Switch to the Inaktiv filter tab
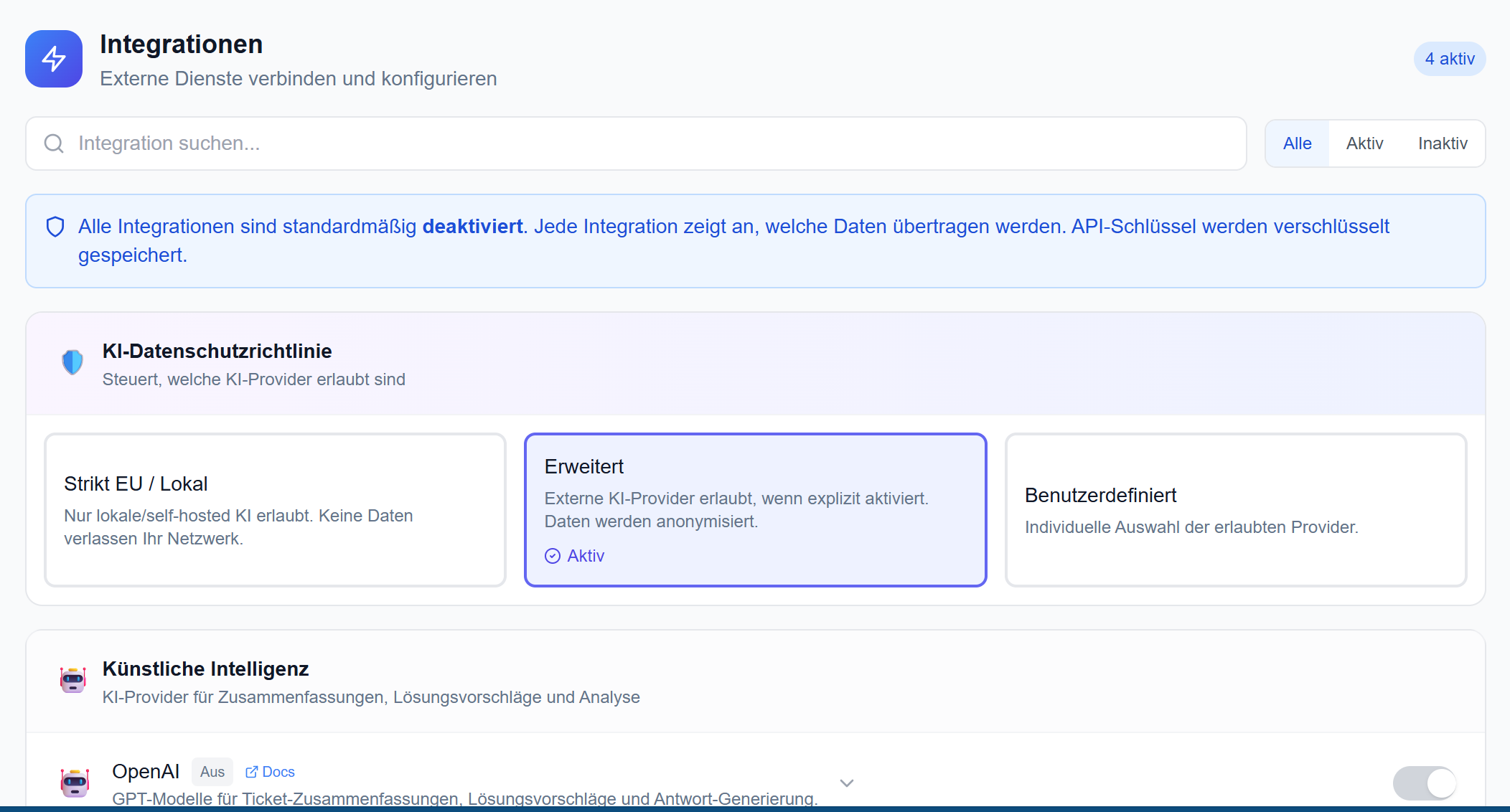Image resolution: width=1510 pixels, height=812 pixels. pos(1442,143)
